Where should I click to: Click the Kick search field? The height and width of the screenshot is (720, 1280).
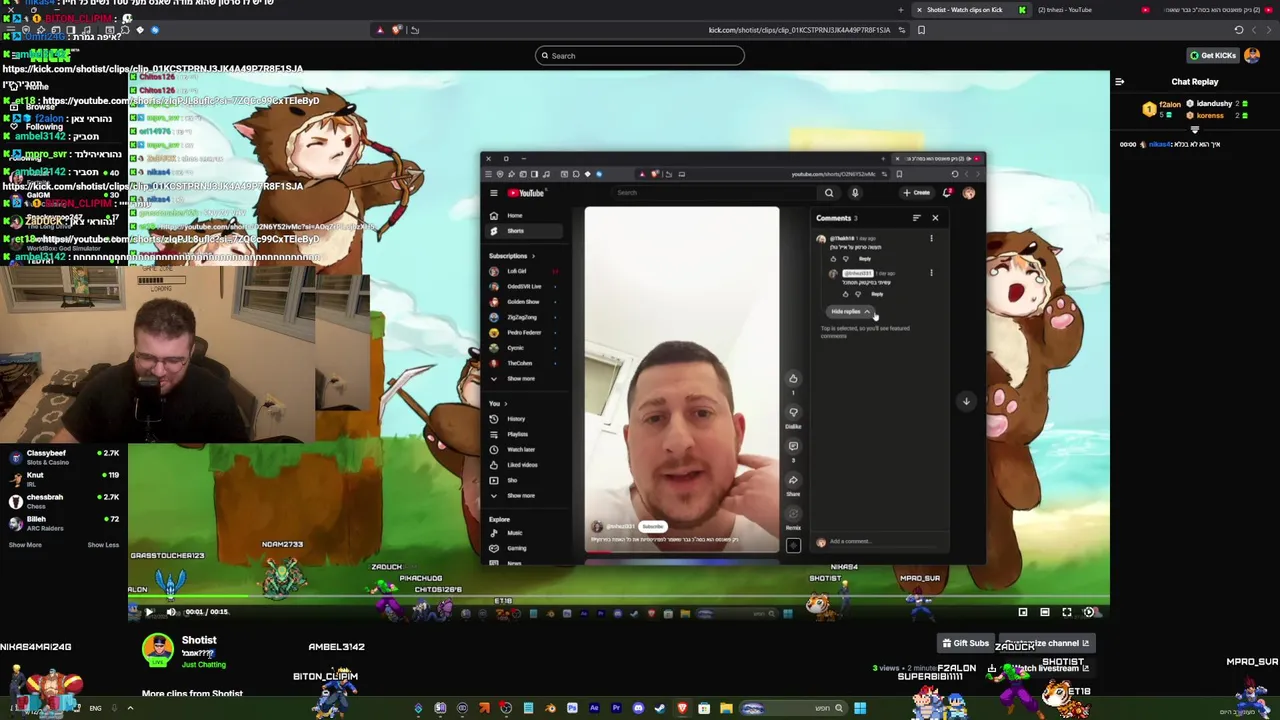[640, 56]
